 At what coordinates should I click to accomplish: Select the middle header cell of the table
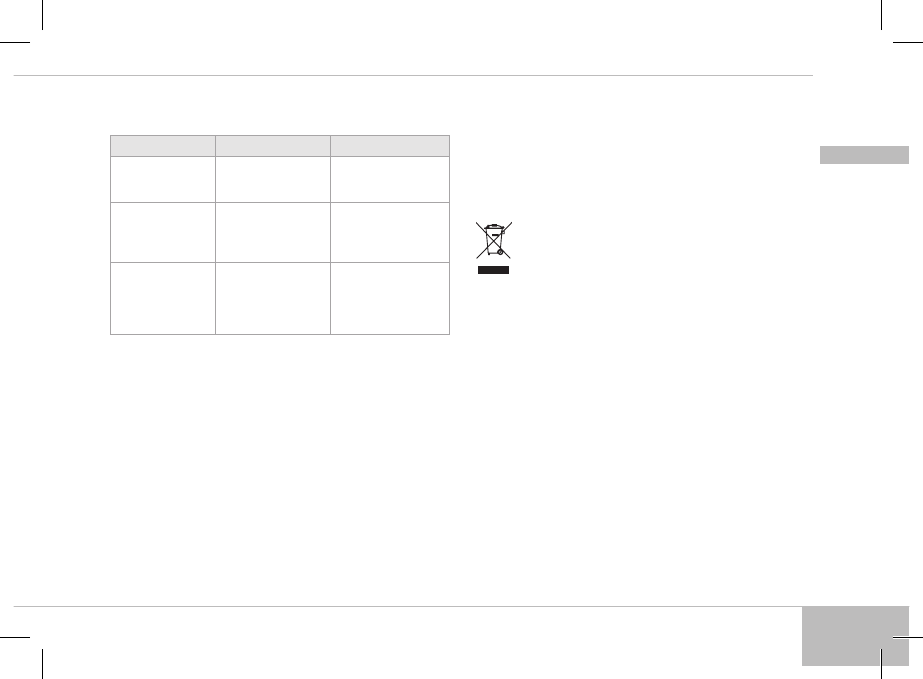point(273,145)
